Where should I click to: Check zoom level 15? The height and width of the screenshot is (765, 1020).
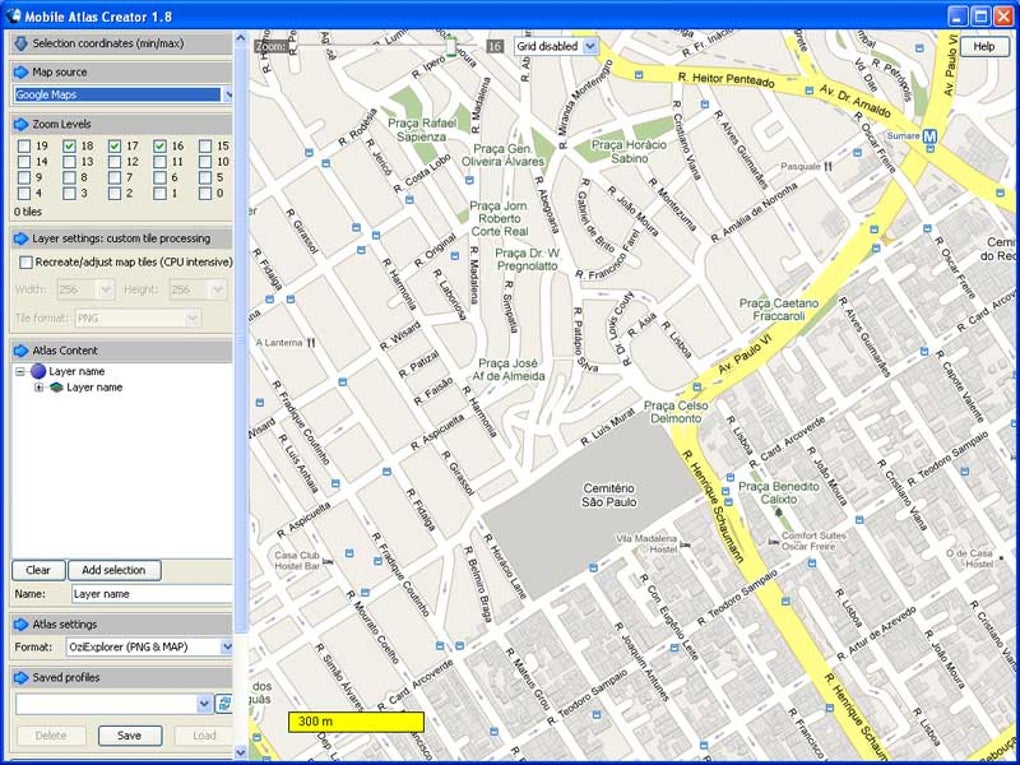click(206, 146)
